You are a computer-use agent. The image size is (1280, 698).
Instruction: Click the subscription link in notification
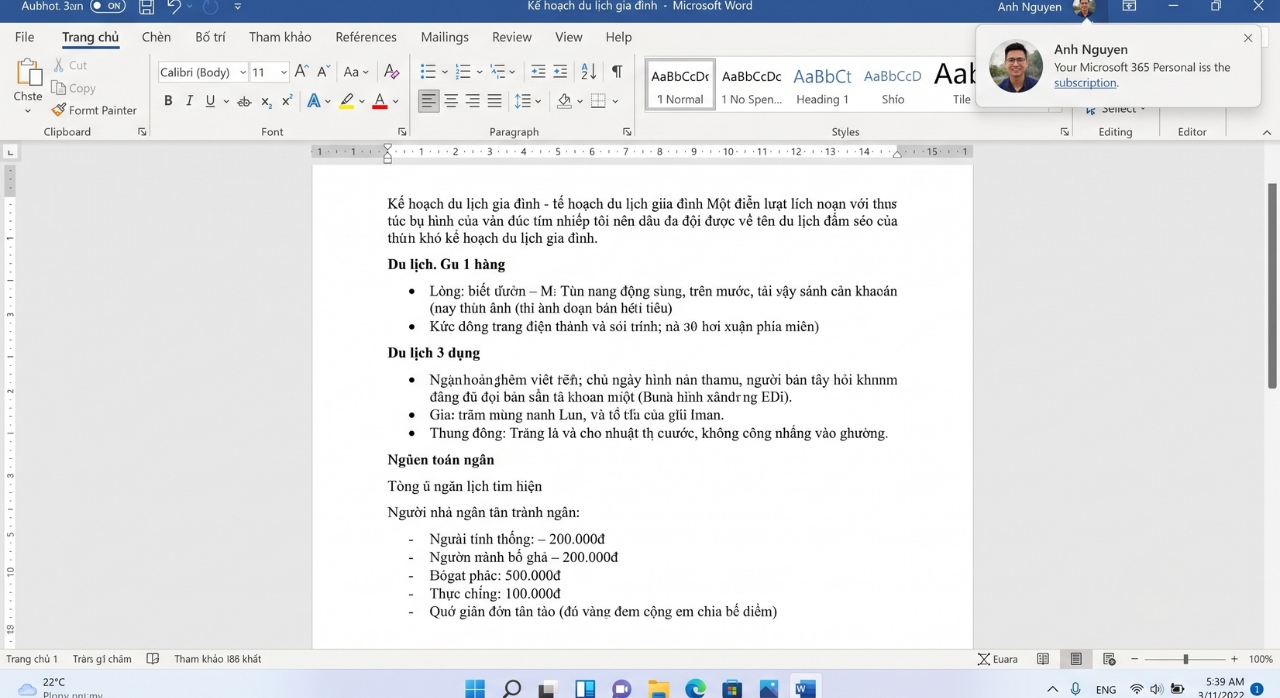coord(1085,83)
